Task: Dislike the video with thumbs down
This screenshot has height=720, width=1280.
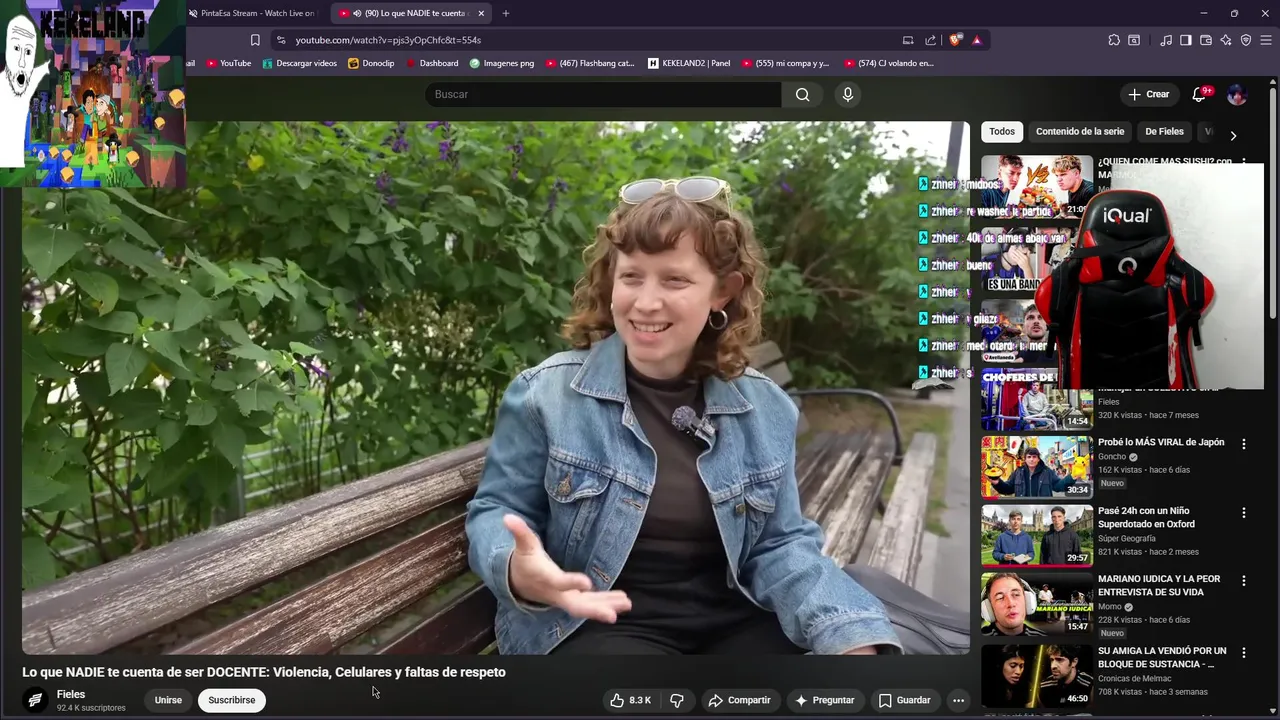Action: pos(677,700)
